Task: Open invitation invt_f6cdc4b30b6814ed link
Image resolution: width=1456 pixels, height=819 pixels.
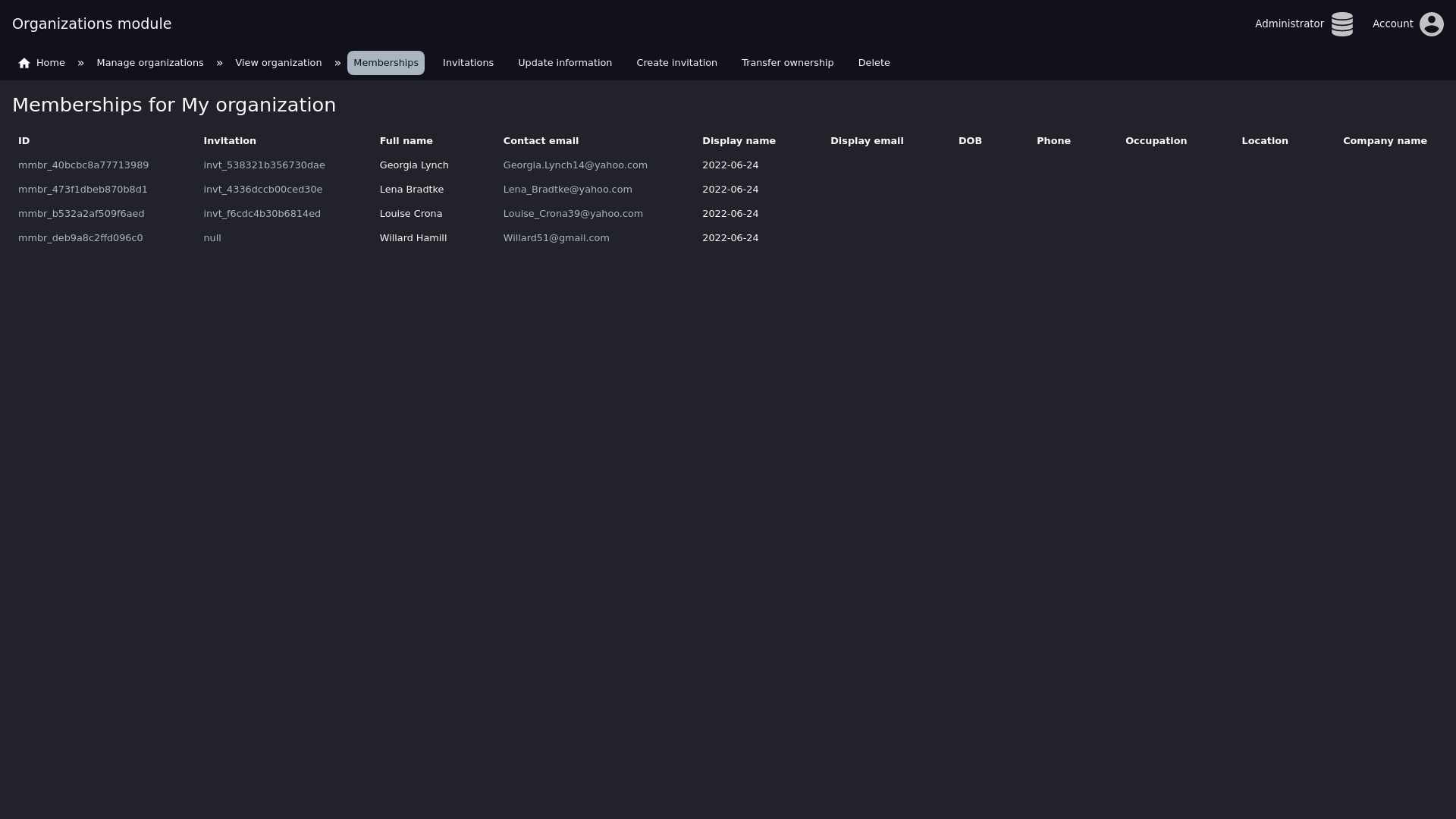Action: pyautogui.click(x=262, y=214)
